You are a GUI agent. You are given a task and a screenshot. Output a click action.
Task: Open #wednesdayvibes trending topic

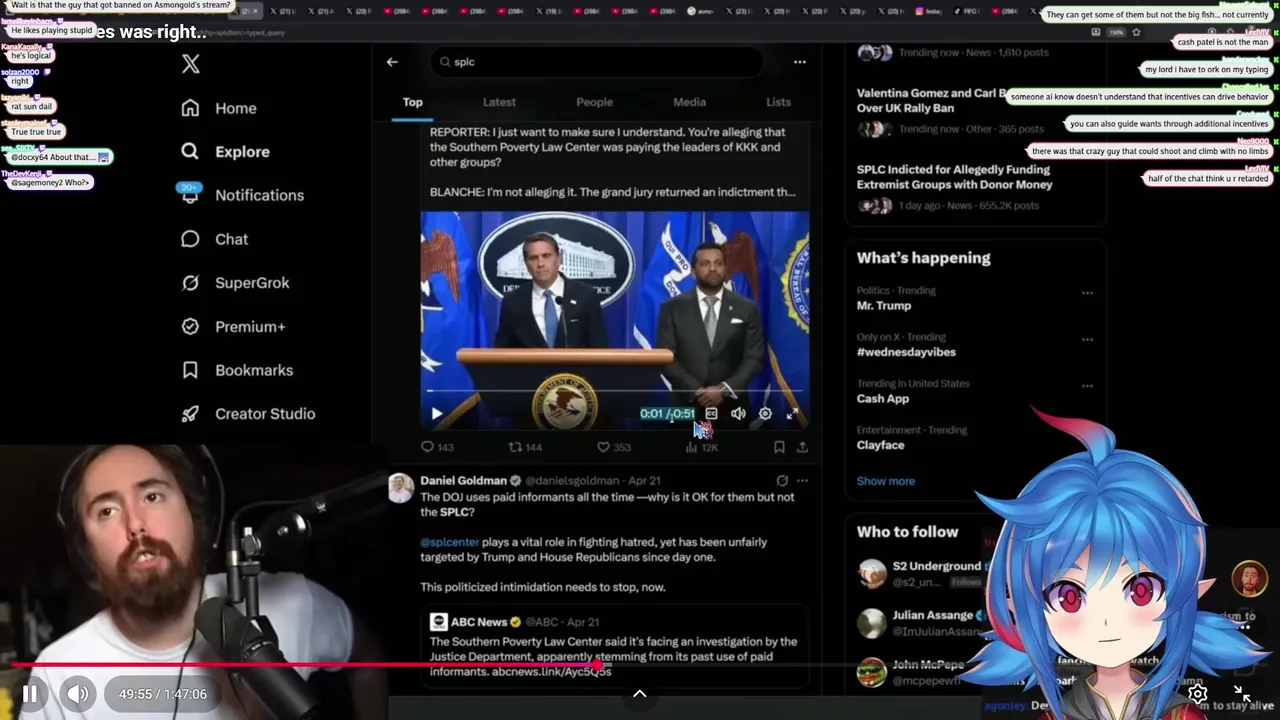point(906,352)
